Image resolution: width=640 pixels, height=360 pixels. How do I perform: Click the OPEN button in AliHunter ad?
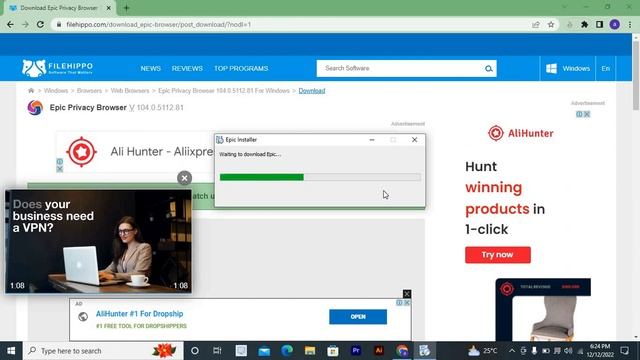pyautogui.click(x=358, y=317)
